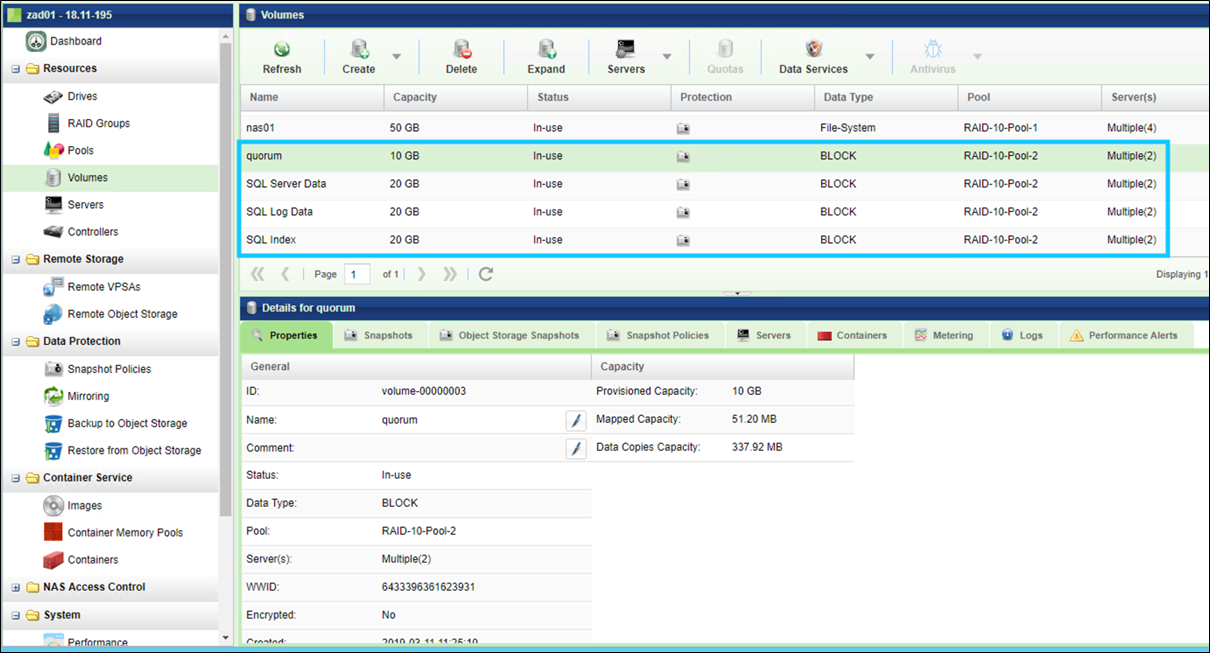1210x653 pixels.
Task: Open the Create dropdown arrow
Action: point(394,56)
